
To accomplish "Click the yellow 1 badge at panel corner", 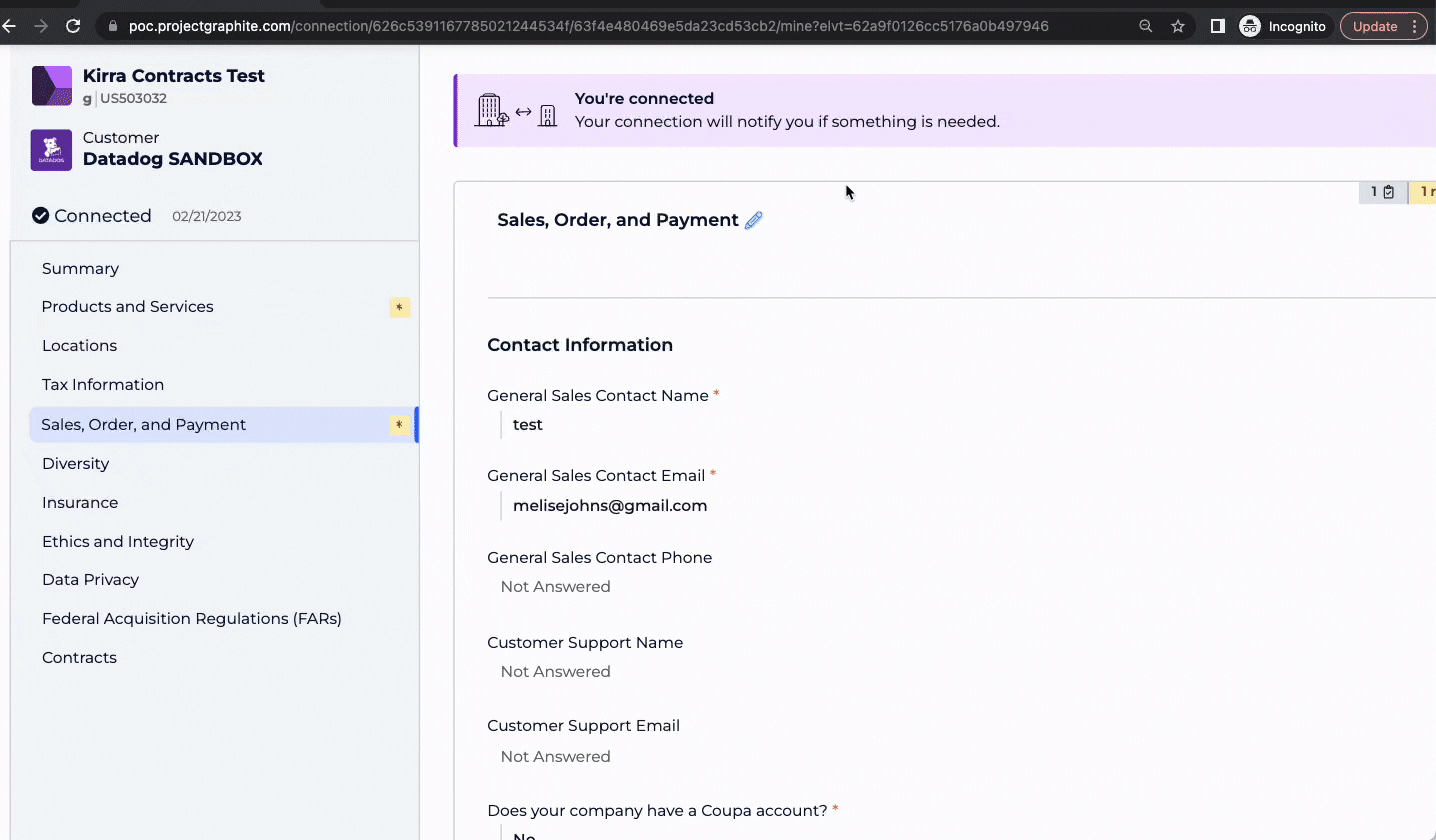I will tap(1423, 192).
